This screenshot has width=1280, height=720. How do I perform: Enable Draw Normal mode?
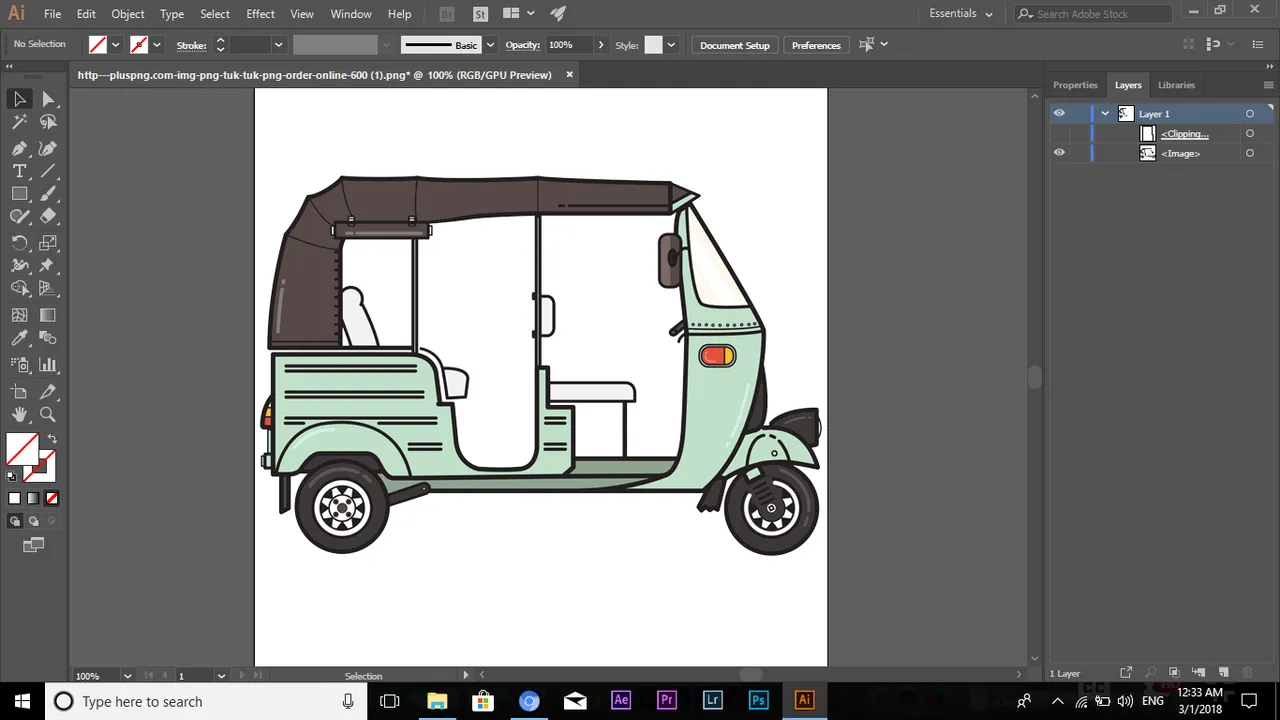coord(15,521)
